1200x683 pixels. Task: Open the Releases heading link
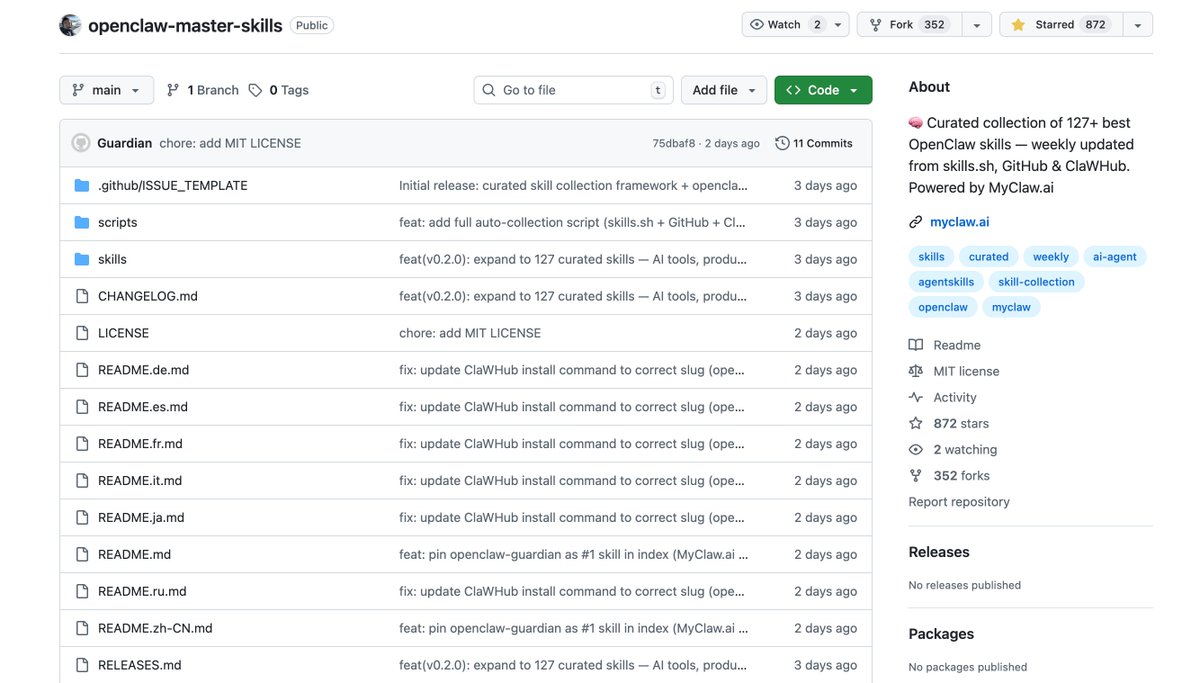tap(939, 552)
